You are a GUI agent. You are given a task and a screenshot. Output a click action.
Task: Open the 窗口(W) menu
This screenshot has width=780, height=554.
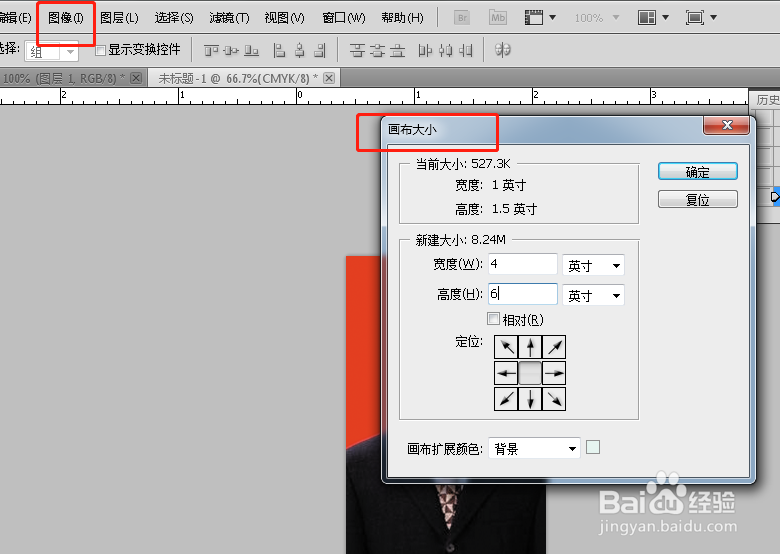click(x=344, y=18)
